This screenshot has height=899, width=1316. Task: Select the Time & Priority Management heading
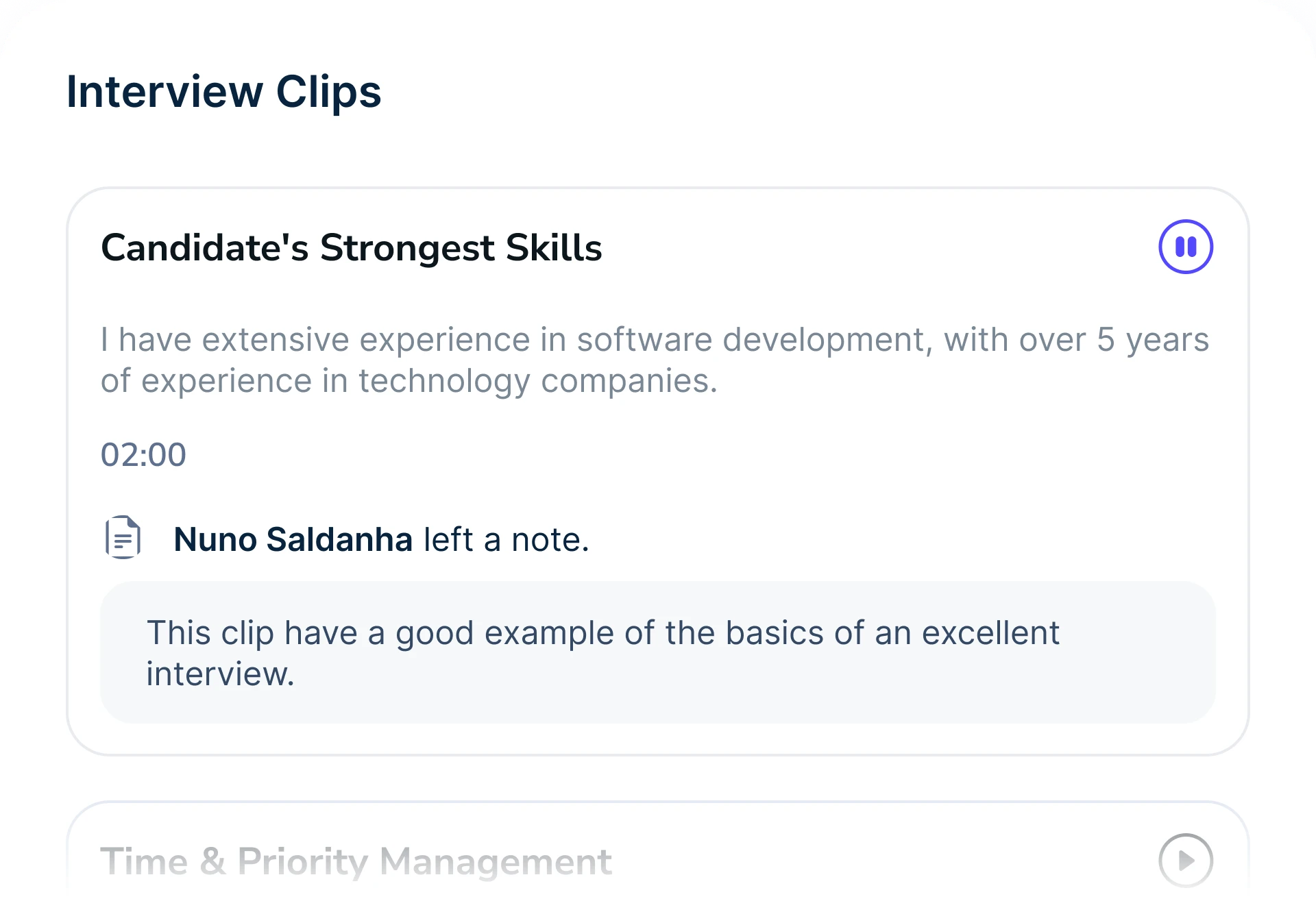[356, 861]
